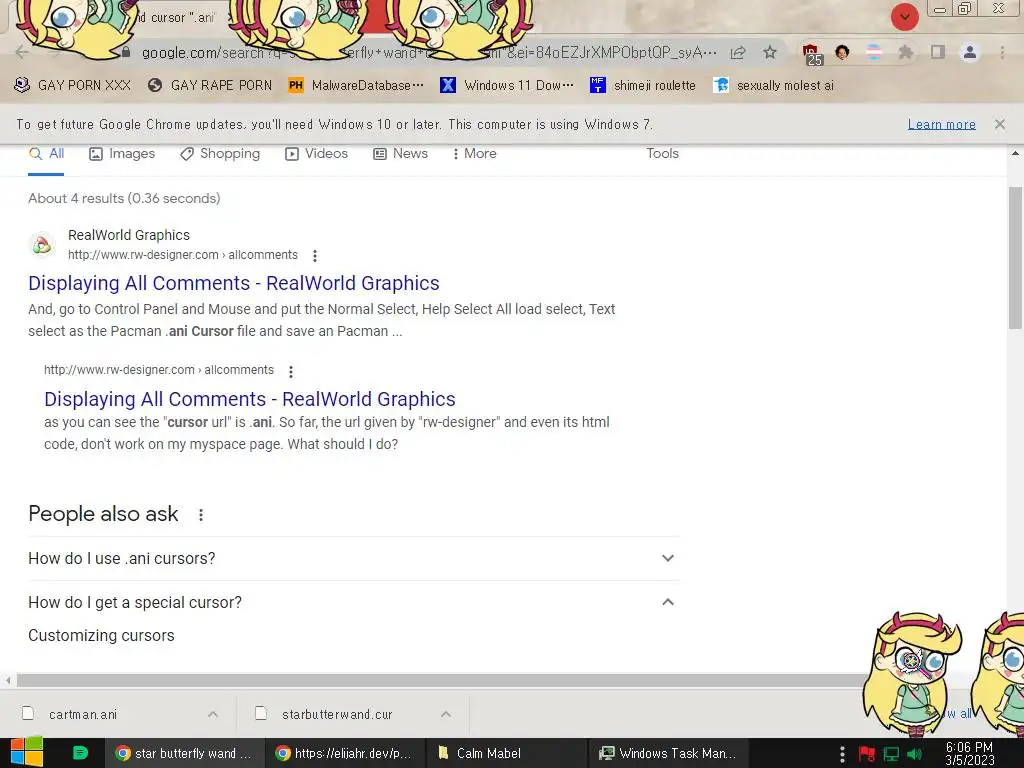This screenshot has height=768, width=1024.
Task: Collapse How do I get a special cursor?
Action: [x=354, y=602]
